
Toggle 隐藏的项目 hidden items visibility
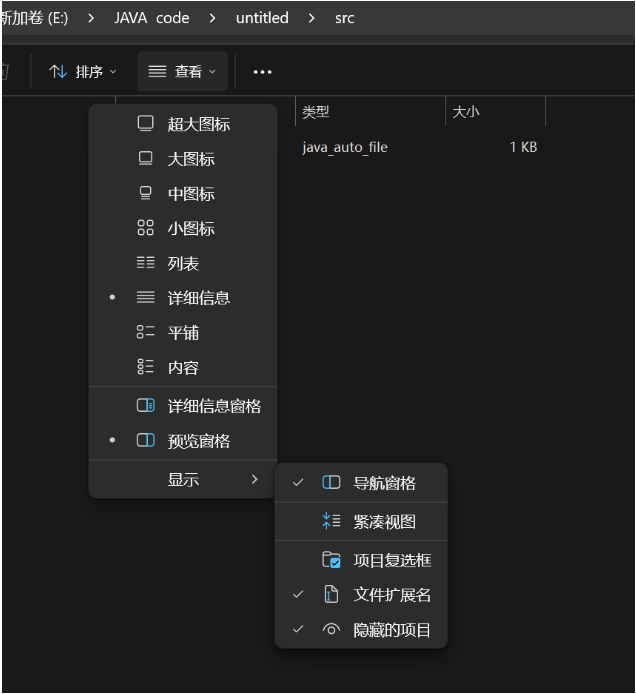[361, 630]
